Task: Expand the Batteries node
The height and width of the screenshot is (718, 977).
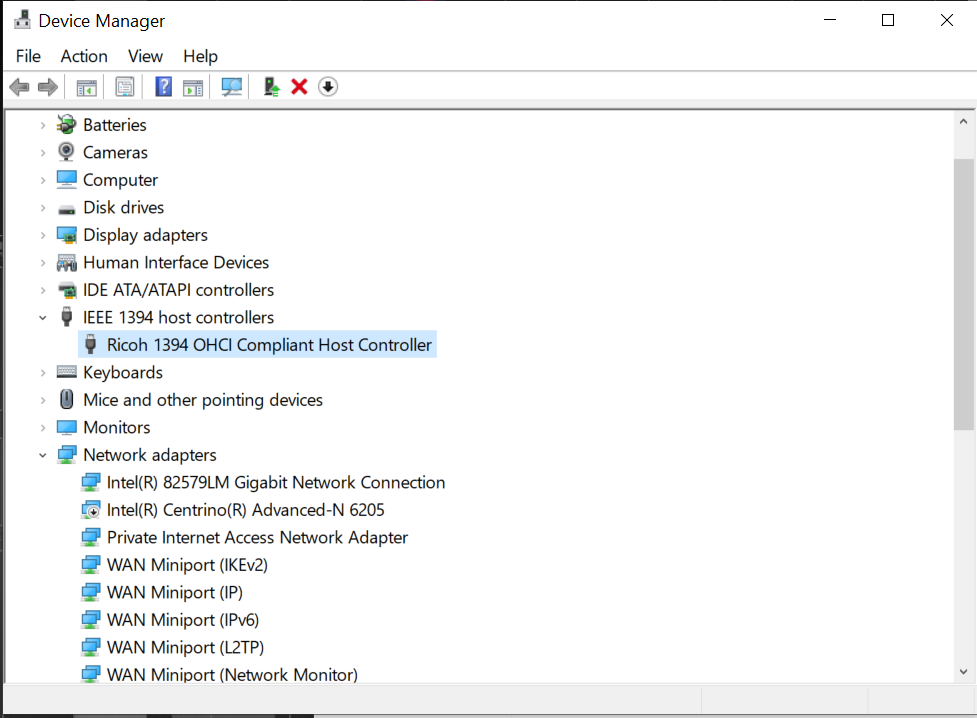Action: point(42,125)
